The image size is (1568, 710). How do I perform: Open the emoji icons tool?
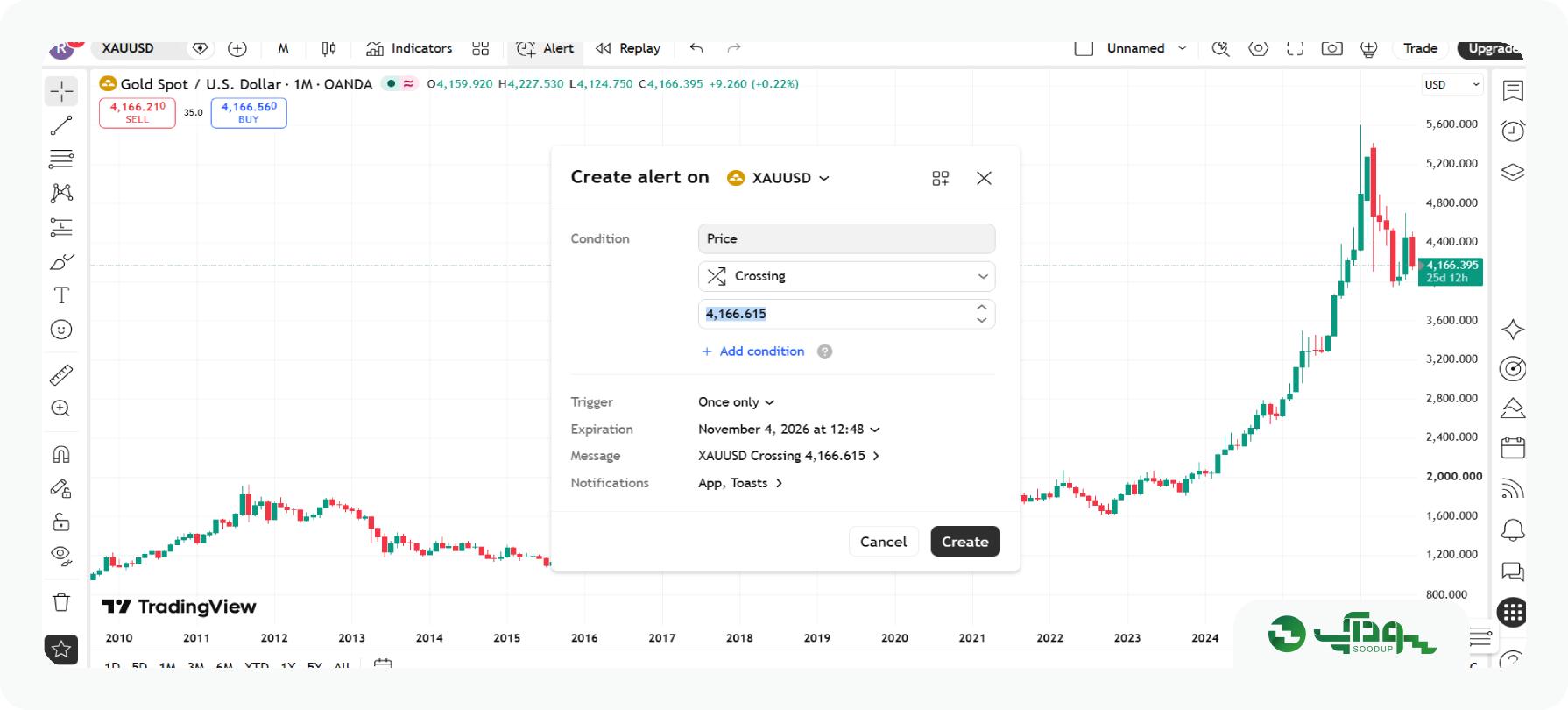[61, 330]
